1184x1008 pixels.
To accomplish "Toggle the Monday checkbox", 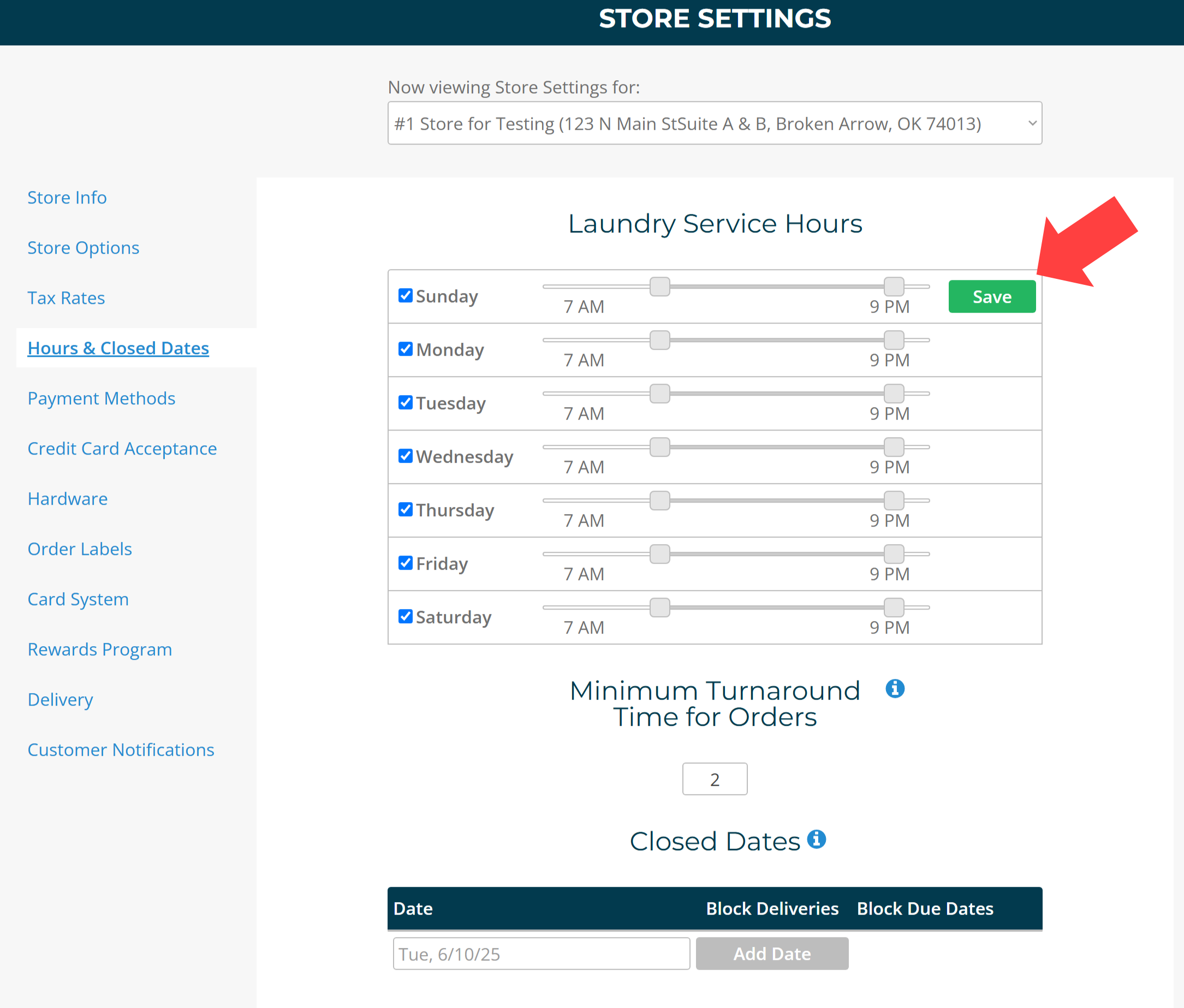I will [x=405, y=349].
